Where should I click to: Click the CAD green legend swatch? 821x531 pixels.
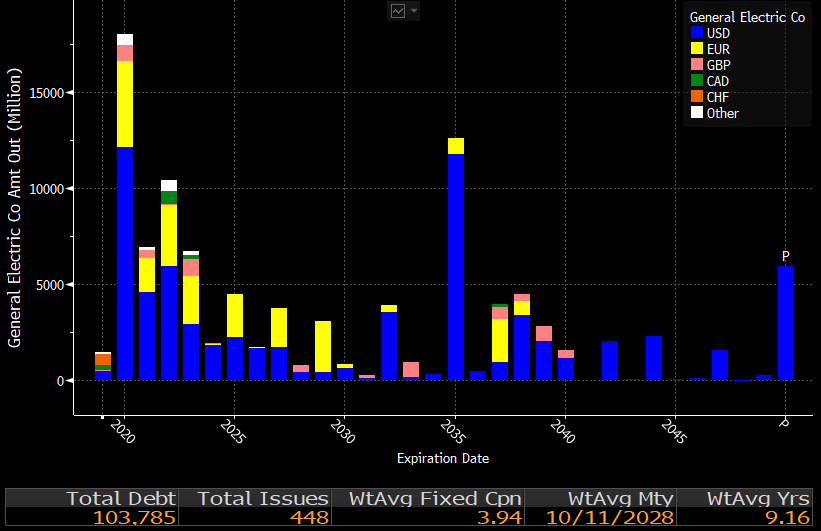[x=696, y=81]
